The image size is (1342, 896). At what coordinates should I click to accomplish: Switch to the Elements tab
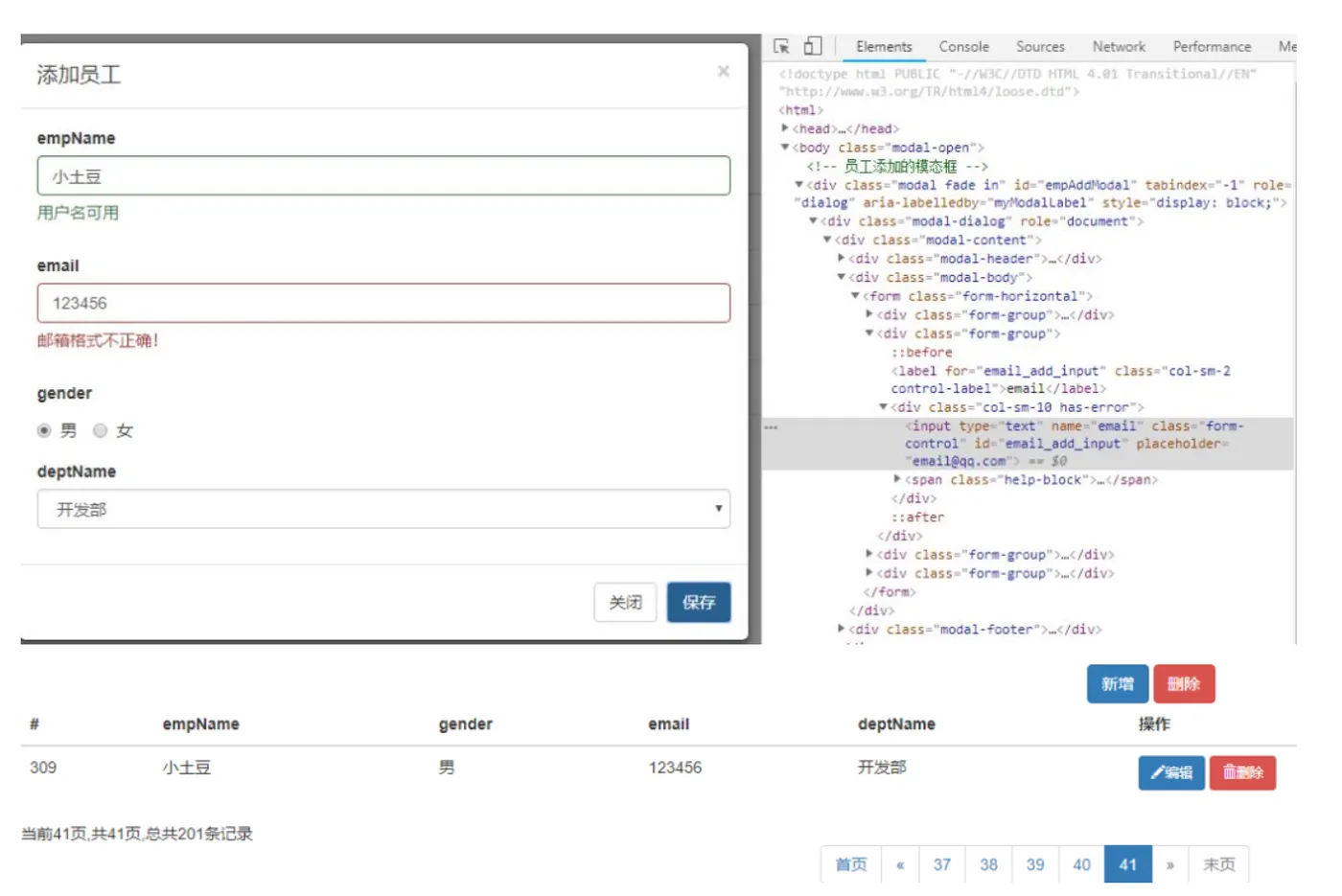click(884, 46)
